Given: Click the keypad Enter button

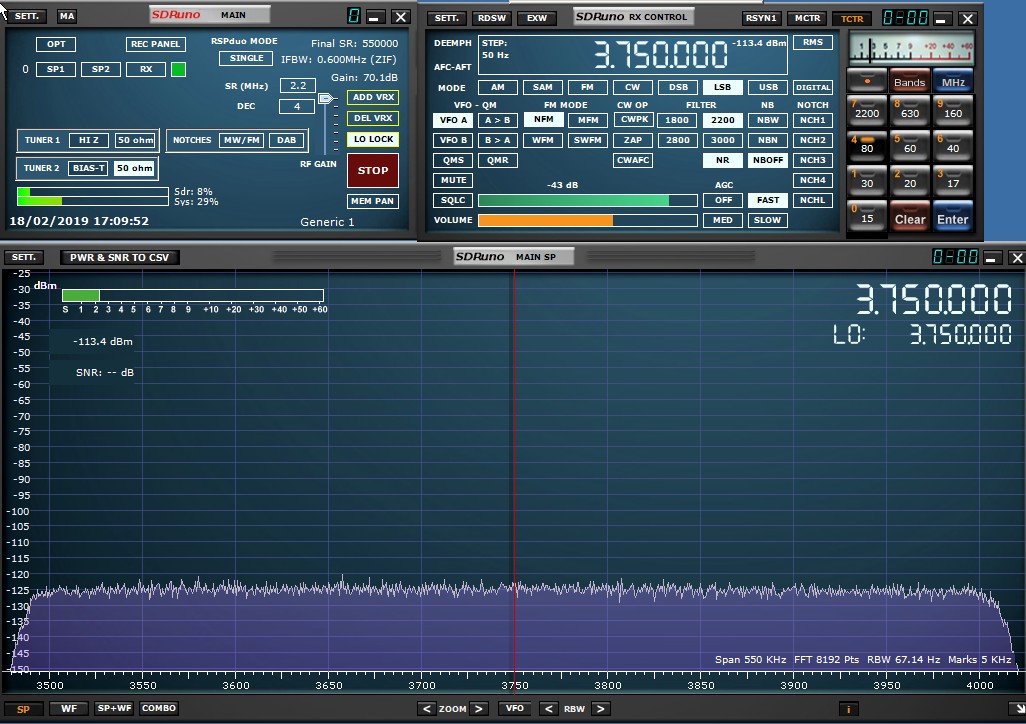Looking at the screenshot, I should coord(953,218).
